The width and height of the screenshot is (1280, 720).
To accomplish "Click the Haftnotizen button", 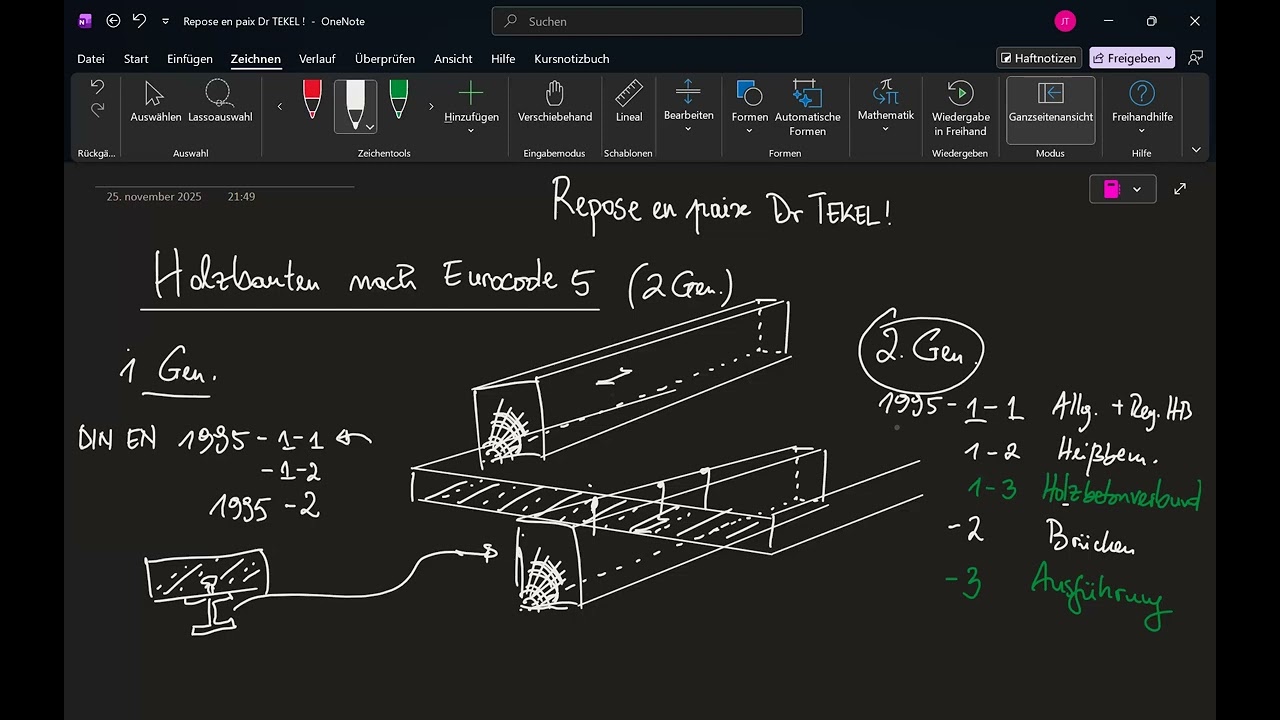I will point(1039,58).
